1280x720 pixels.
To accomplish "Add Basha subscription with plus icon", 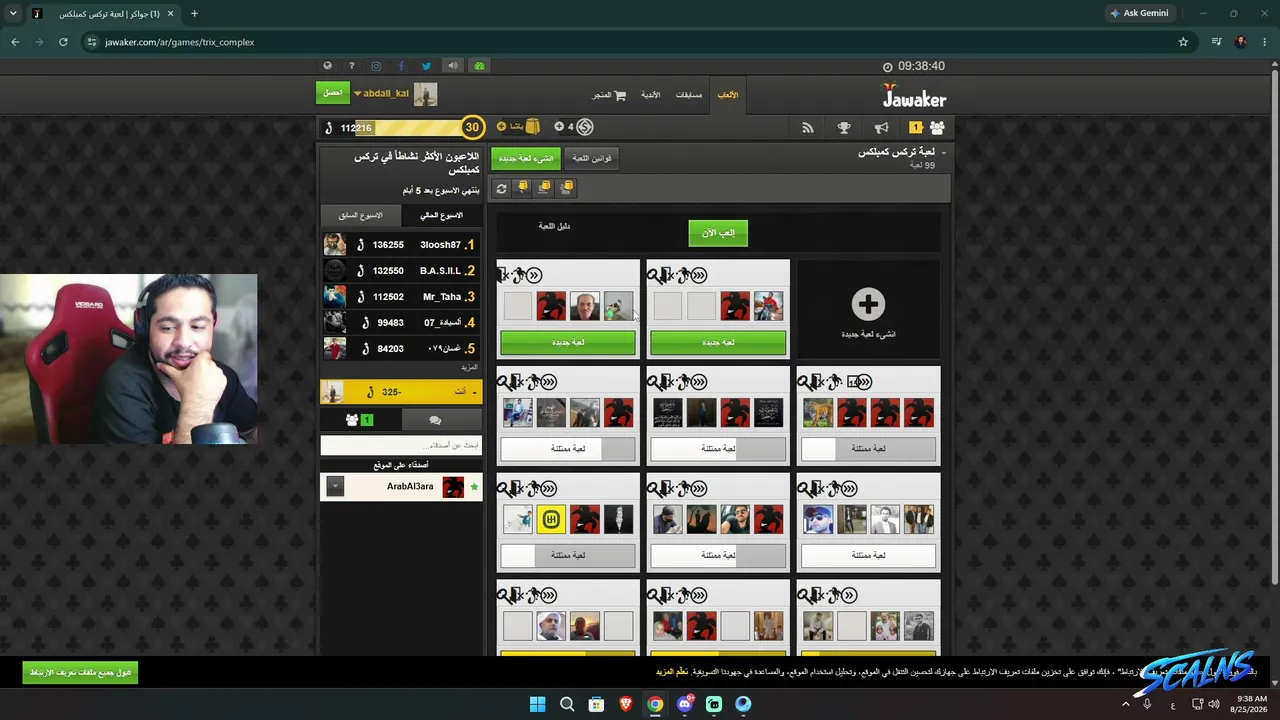I will (501, 127).
